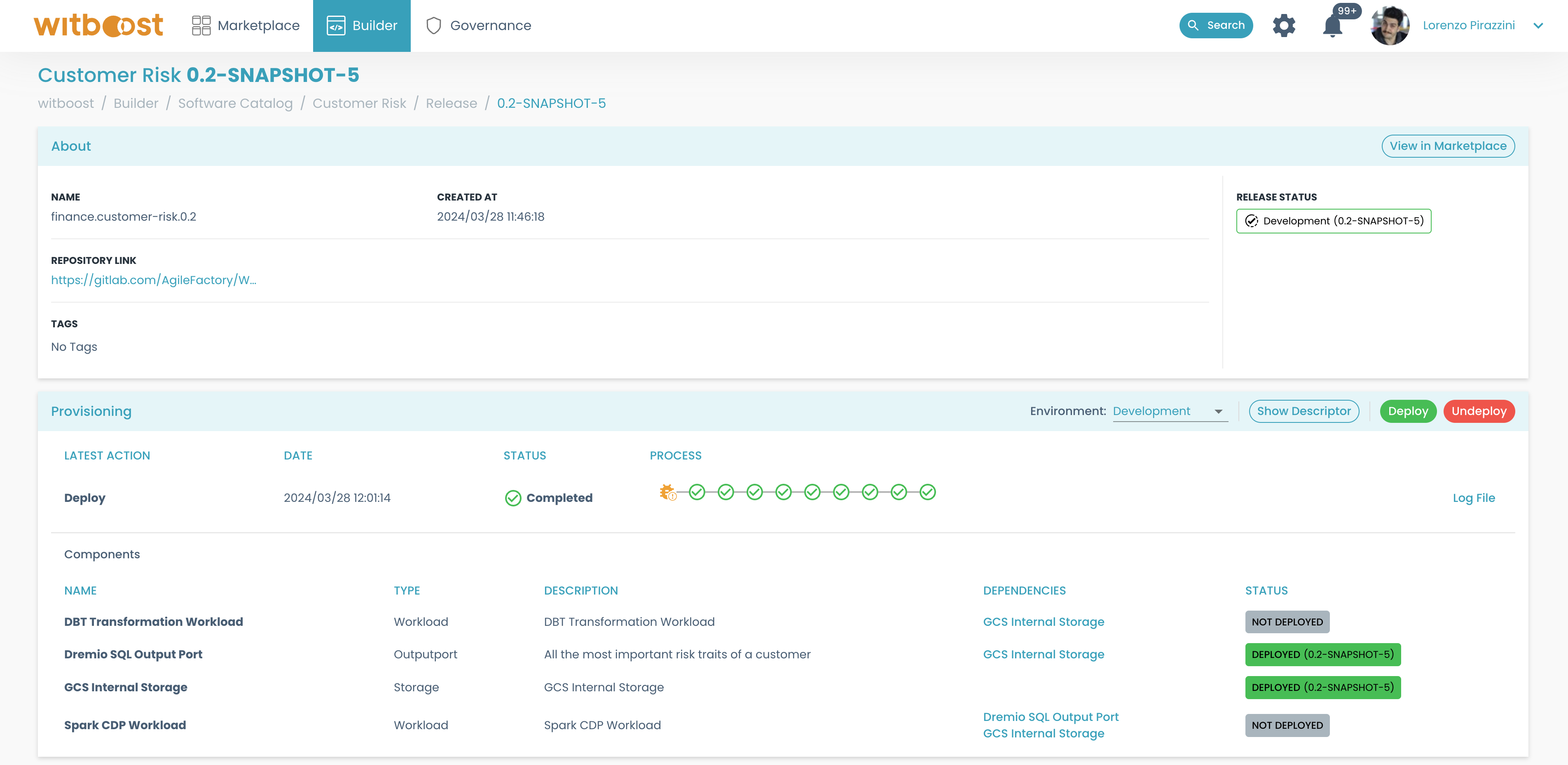Click the Show Descriptor button
Image resolution: width=1568 pixels, height=765 pixels.
point(1303,411)
